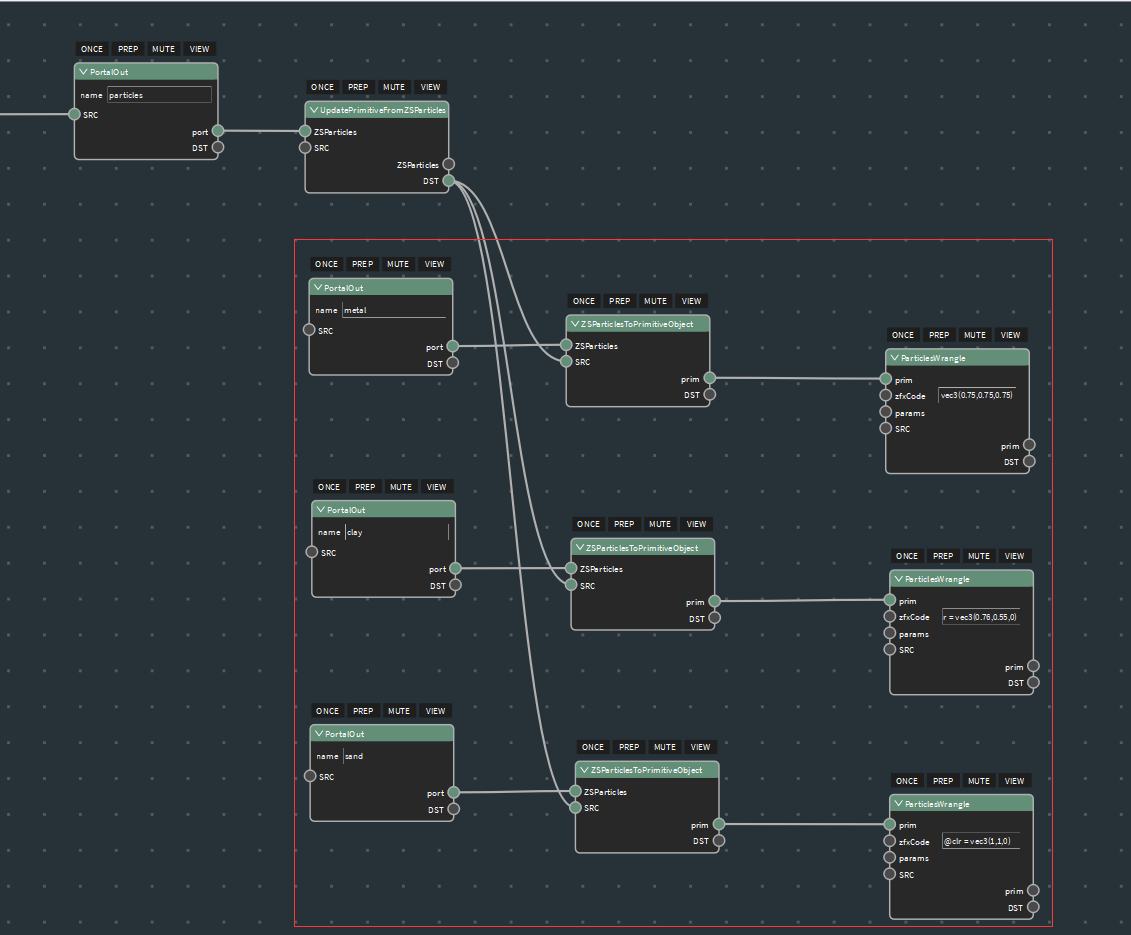Click port socket on metal PortalOut node

453,346
